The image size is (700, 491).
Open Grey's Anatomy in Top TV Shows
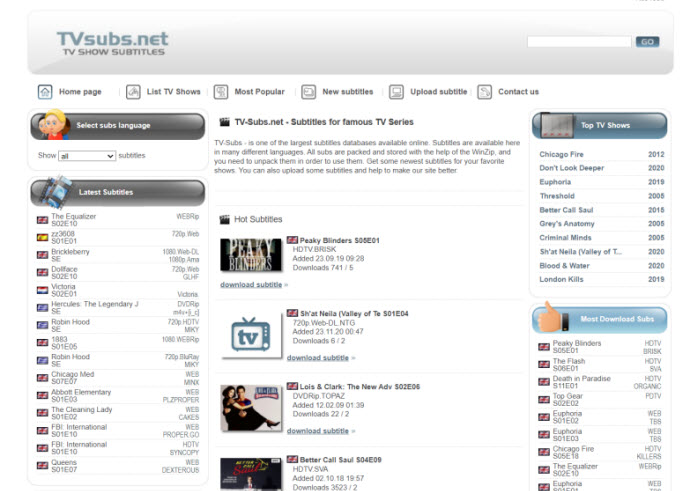[x=567, y=224]
